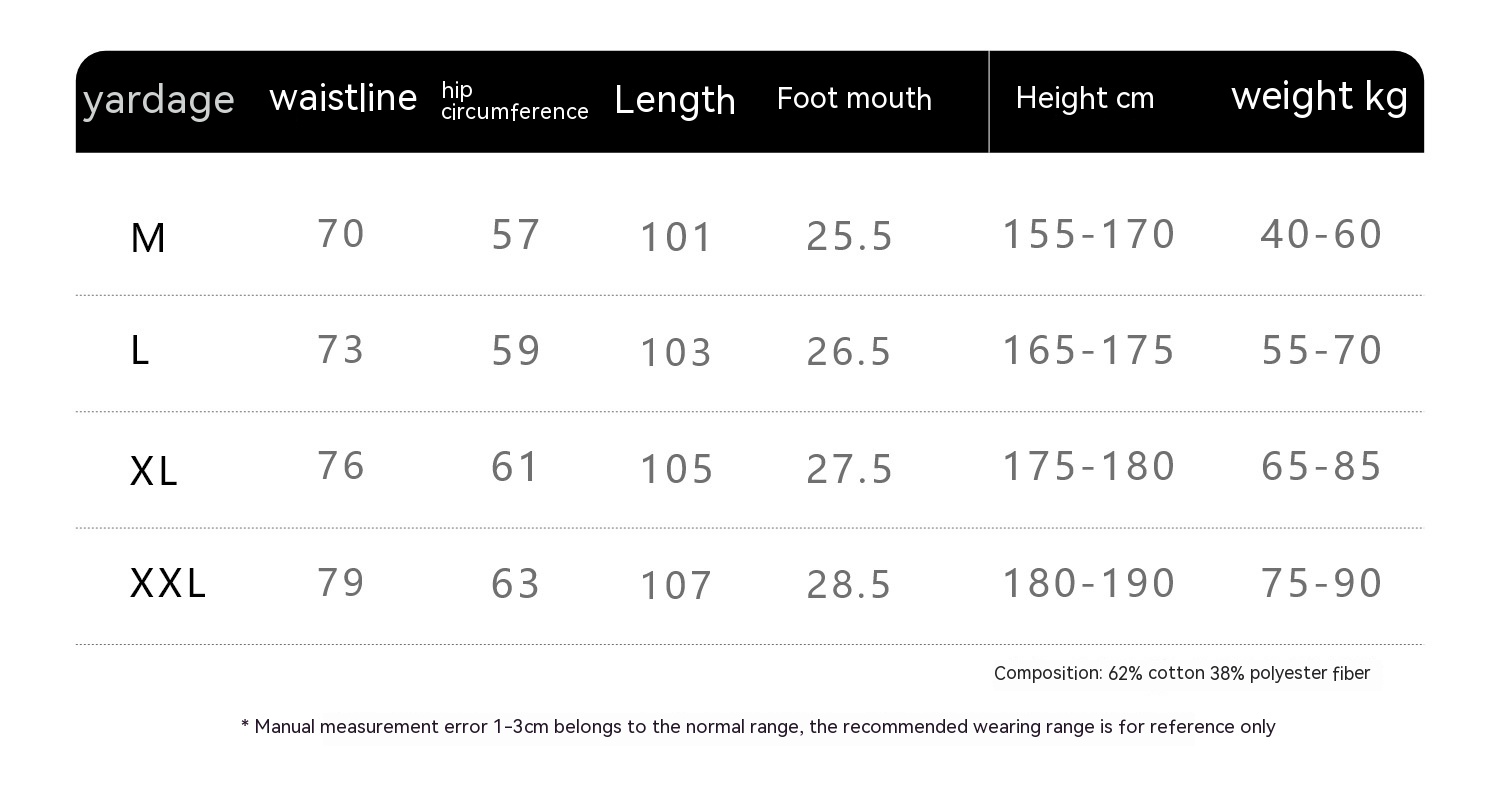Click the 'Foot mouth' column header
Screen dimensions: 1500x788
(x=854, y=98)
